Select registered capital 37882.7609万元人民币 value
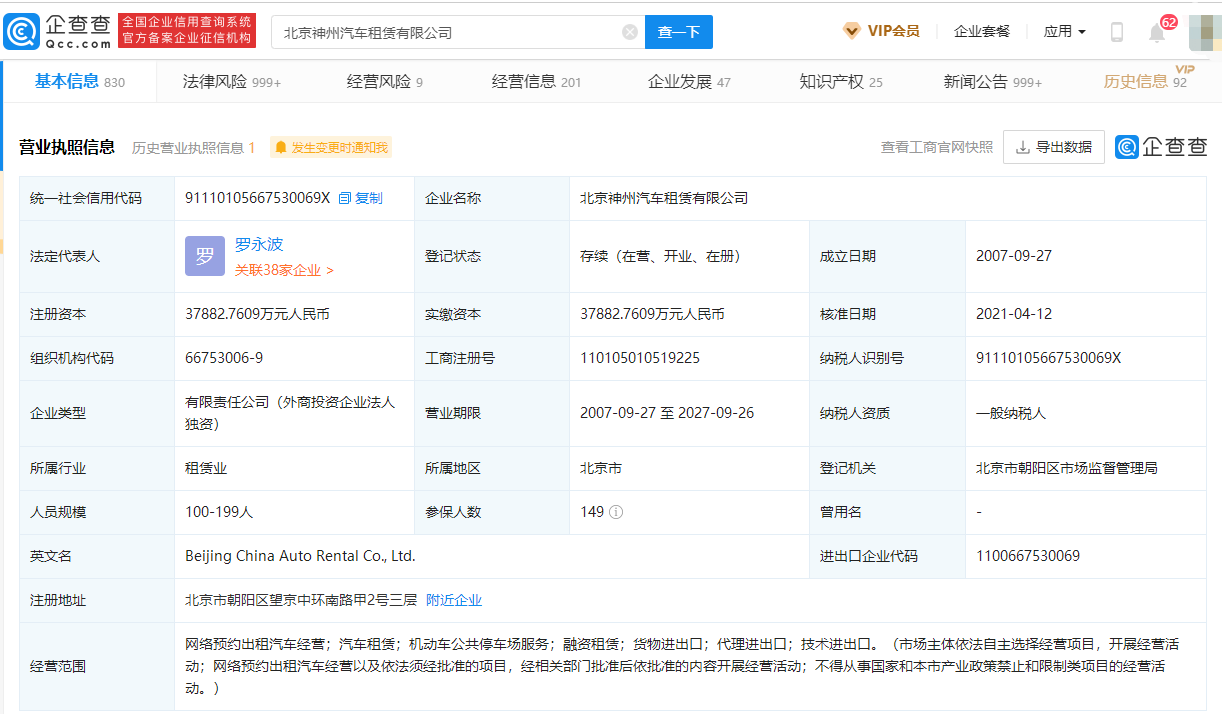Screen dimensions: 1222x714 tap(257, 314)
